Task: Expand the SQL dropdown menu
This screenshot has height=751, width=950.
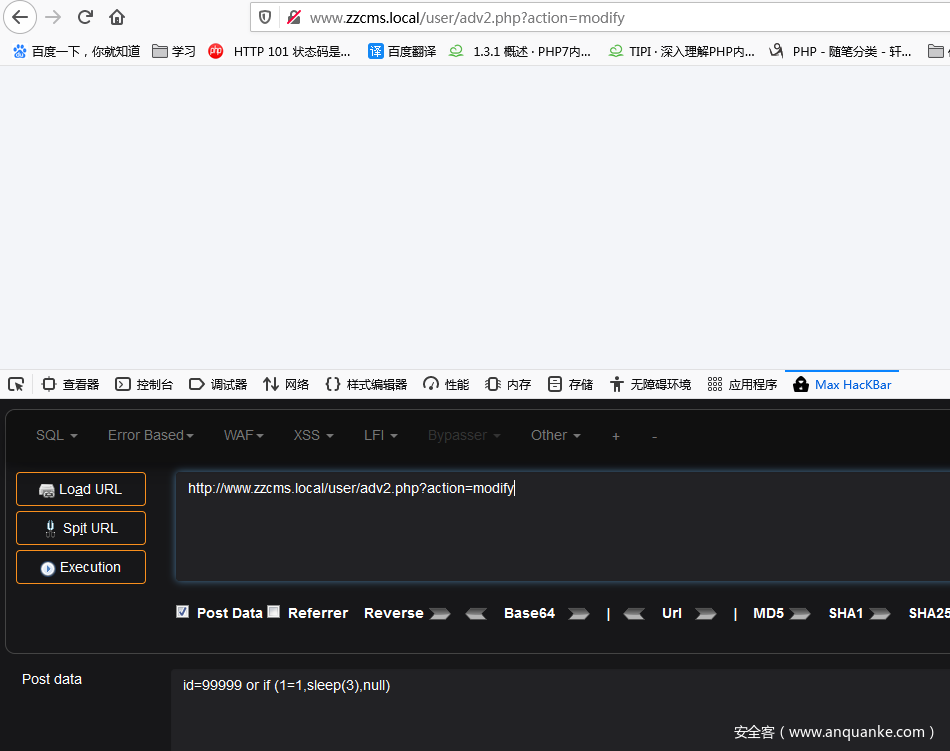Action: (x=56, y=435)
